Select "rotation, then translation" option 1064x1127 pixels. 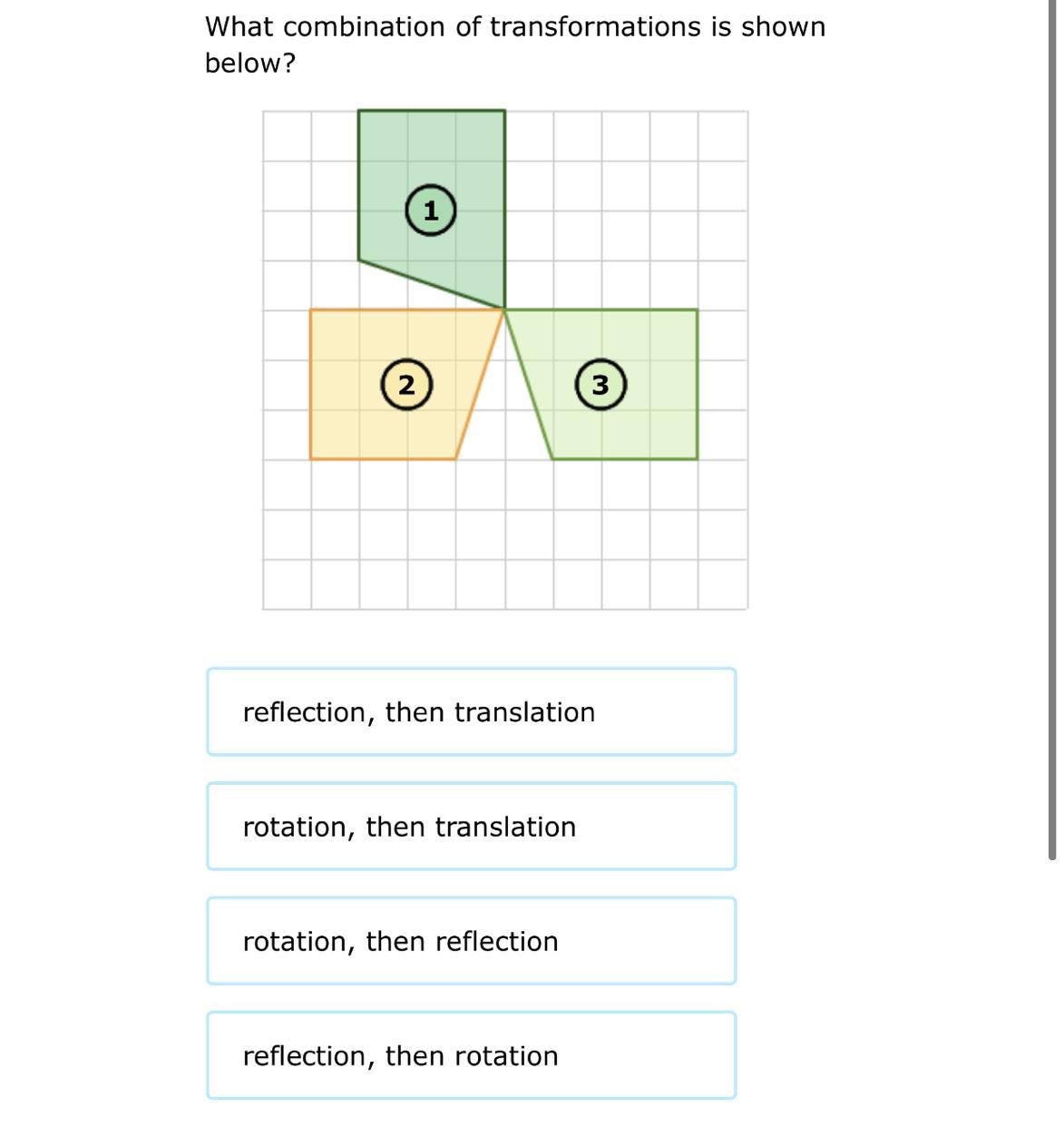point(471,826)
